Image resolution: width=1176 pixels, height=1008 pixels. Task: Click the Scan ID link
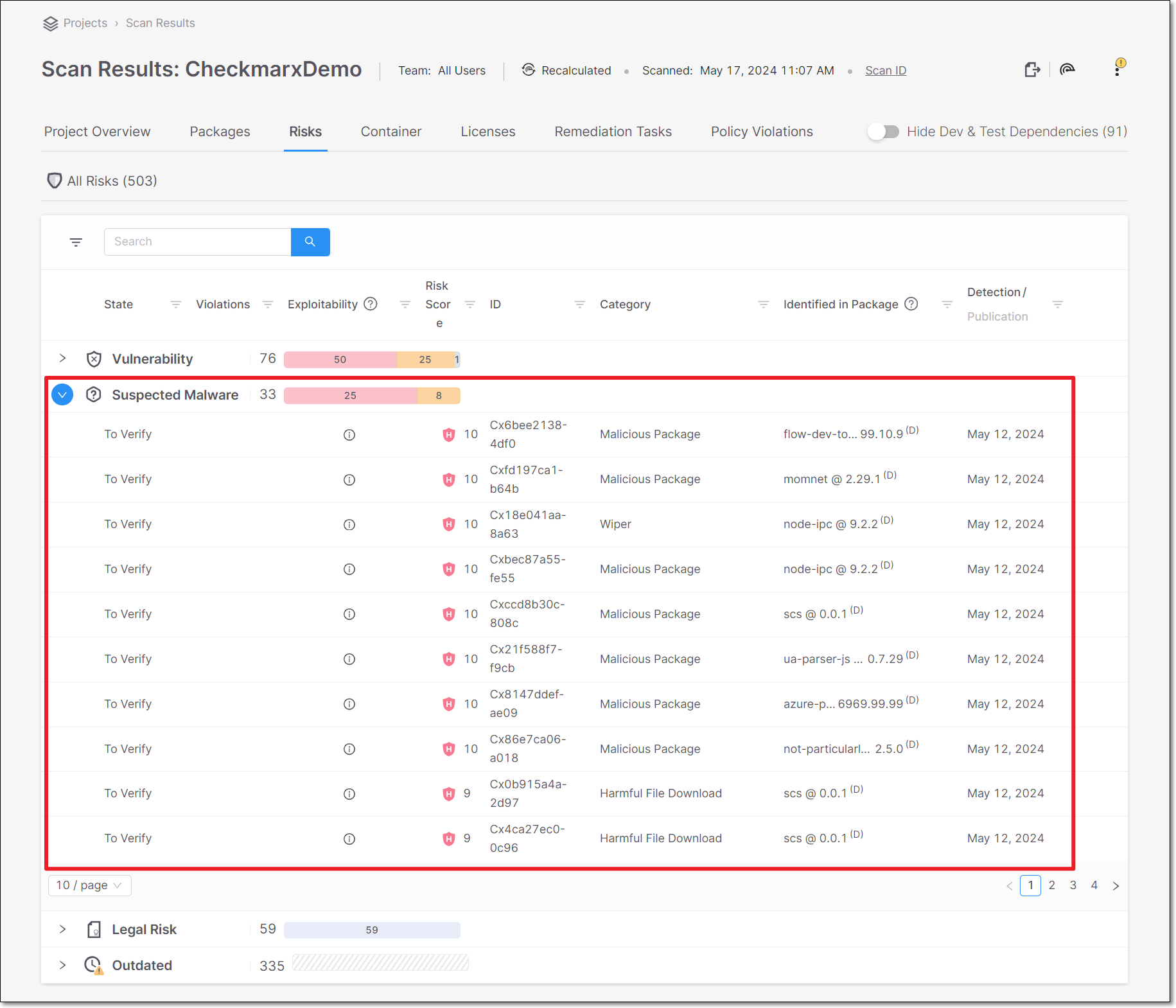tap(886, 71)
